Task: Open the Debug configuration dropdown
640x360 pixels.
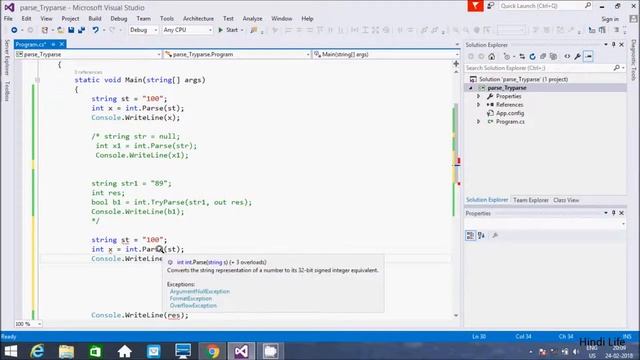Action: (x=143, y=30)
